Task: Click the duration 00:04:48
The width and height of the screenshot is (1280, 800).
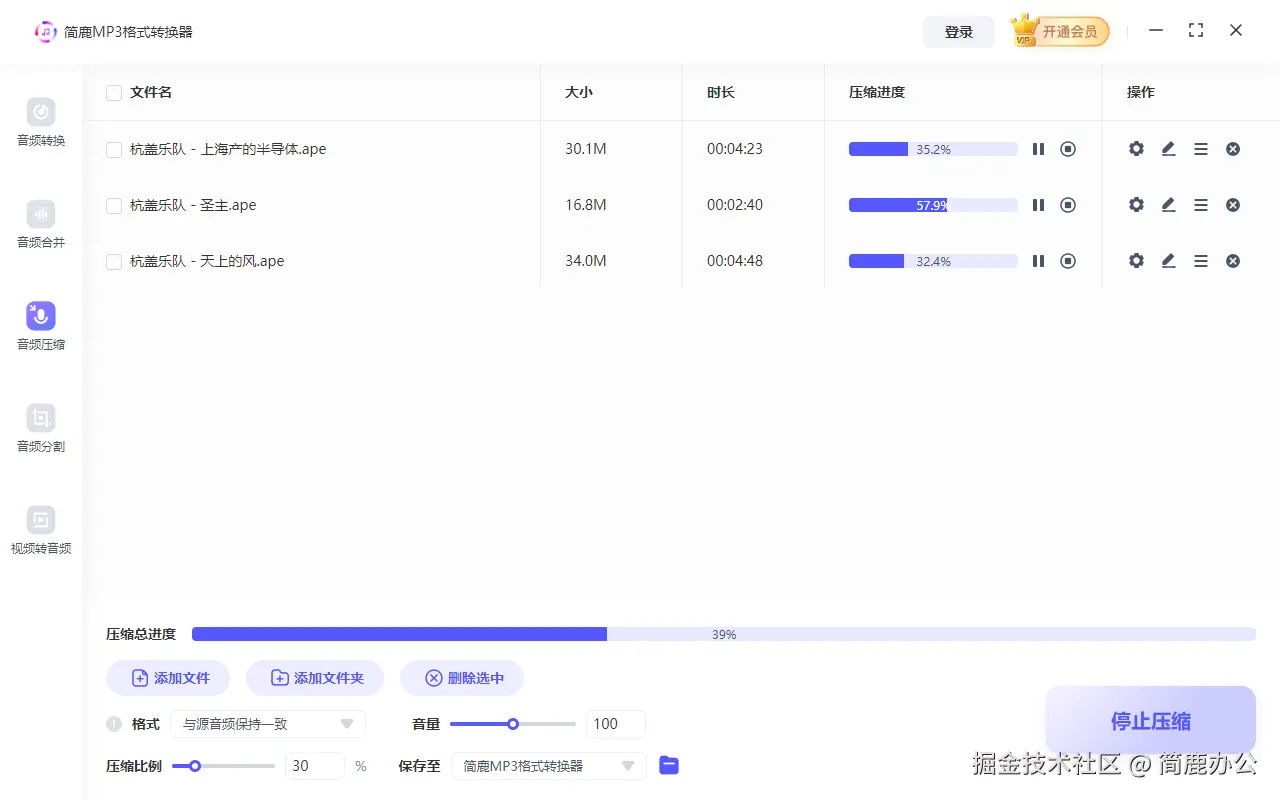Action: [735, 261]
